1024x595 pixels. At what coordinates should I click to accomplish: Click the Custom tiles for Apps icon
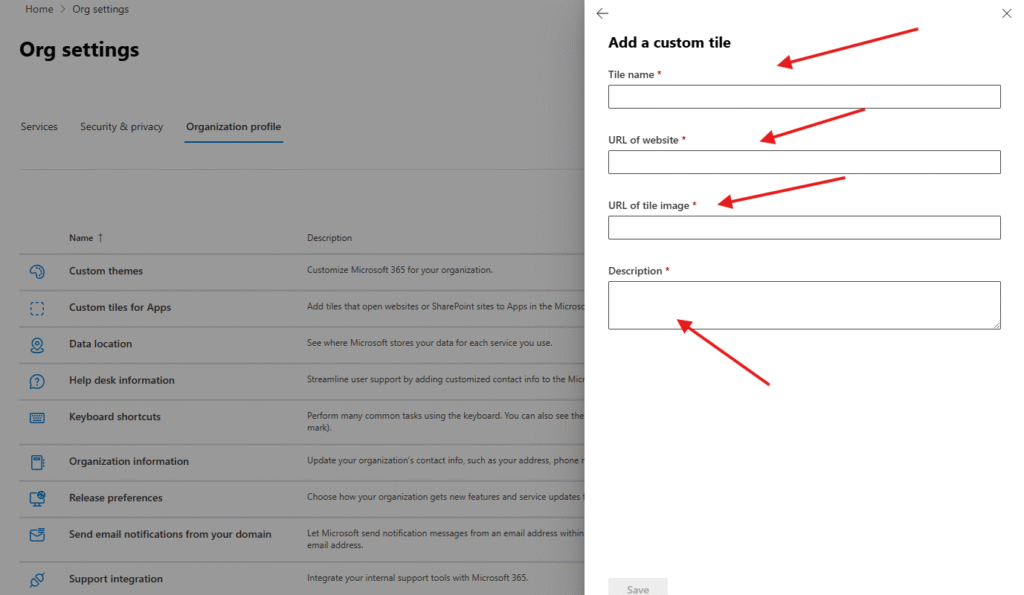(x=37, y=308)
